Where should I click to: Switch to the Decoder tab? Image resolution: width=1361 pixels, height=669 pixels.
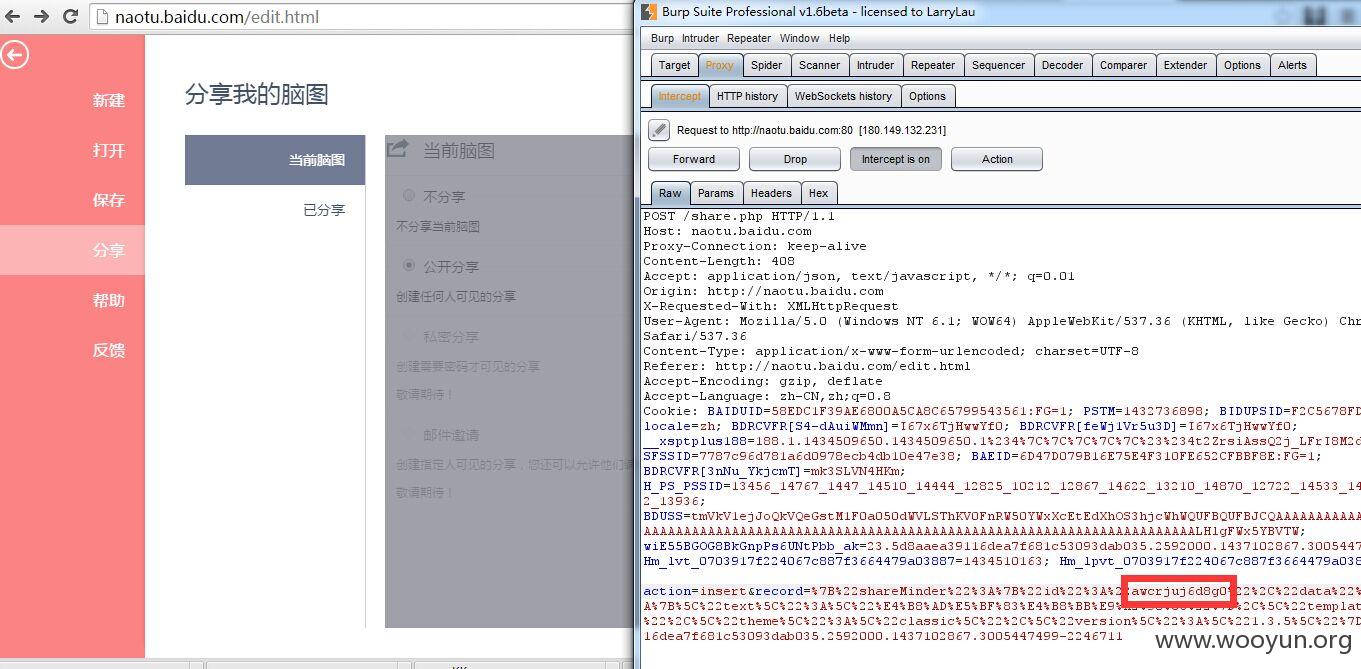pyautogui.click(x=1062, y=65)
